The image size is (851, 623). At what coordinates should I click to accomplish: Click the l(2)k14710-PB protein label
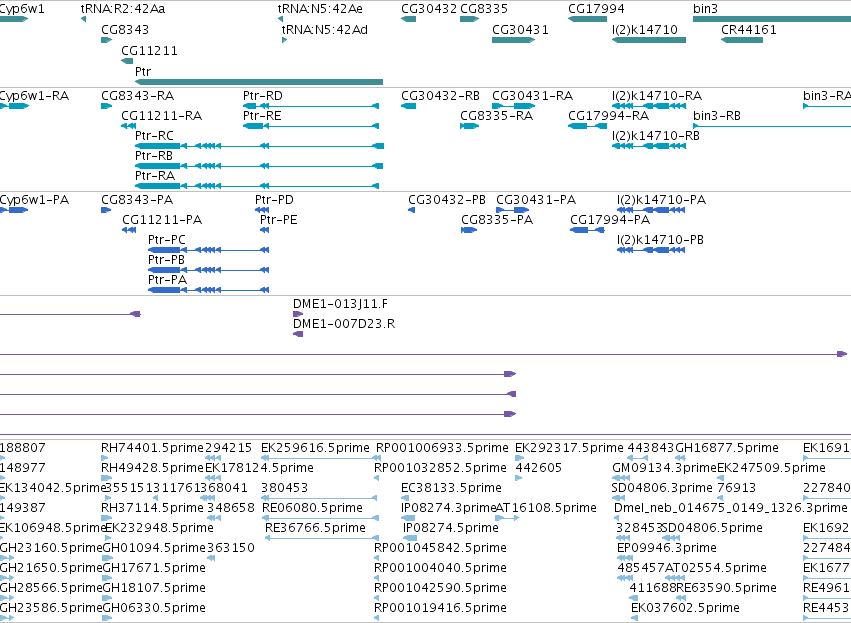(x=661, y=240)
